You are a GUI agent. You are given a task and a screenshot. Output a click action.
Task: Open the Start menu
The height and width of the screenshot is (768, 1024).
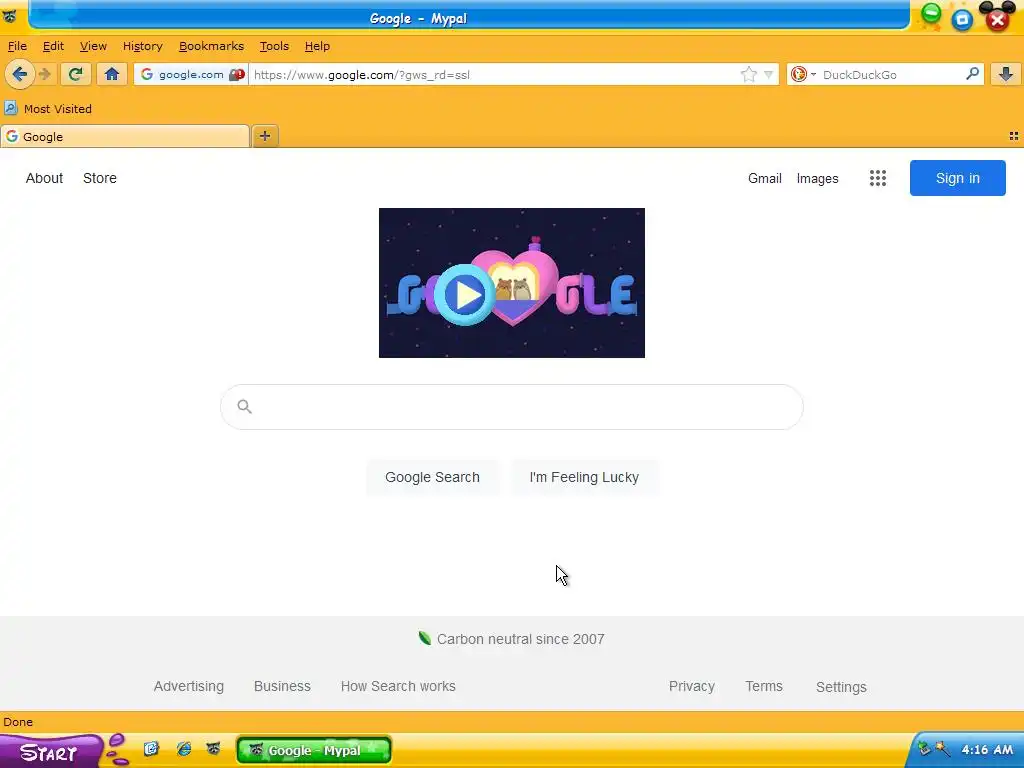tap(51, 752)
